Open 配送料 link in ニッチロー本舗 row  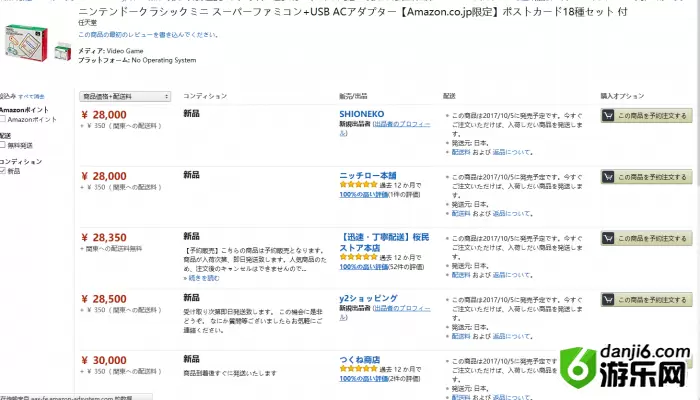[x=461, y=214]
